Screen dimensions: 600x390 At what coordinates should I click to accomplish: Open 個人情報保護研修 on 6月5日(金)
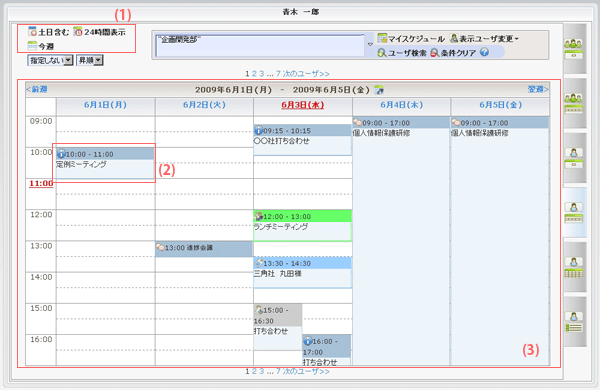point(480,133)
